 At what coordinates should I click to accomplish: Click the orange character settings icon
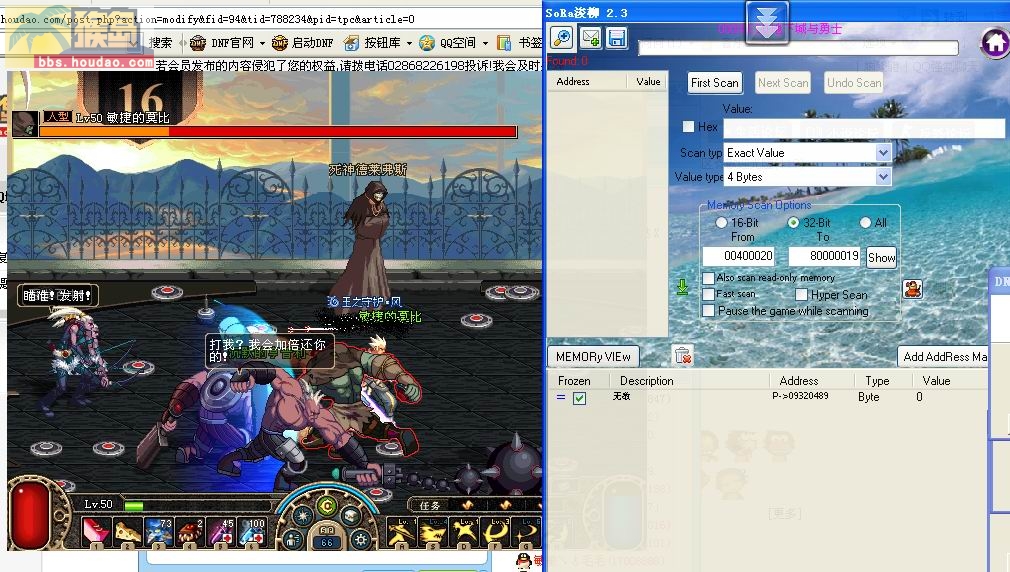pos(912,289)
